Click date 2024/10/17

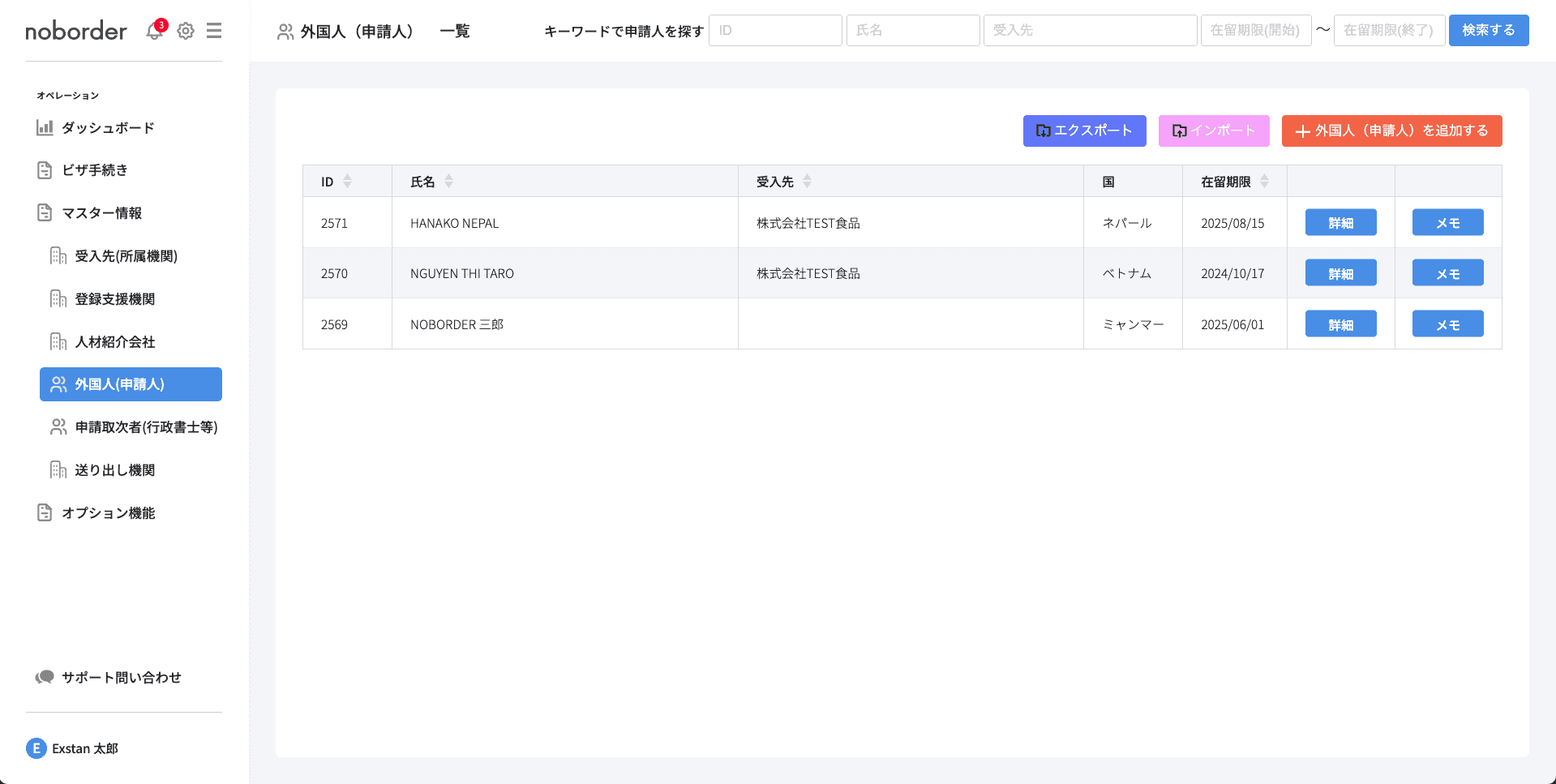(1232, 273)
